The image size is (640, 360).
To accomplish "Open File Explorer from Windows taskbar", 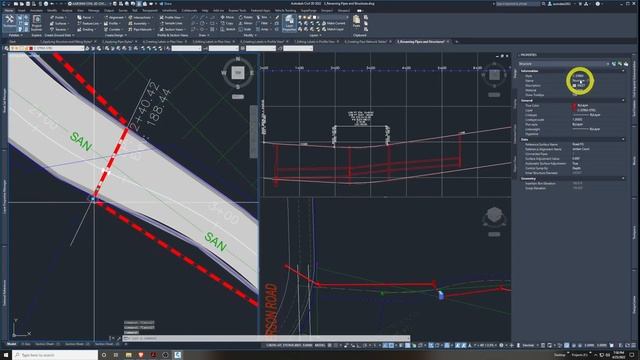I will [x=129, y=355].
